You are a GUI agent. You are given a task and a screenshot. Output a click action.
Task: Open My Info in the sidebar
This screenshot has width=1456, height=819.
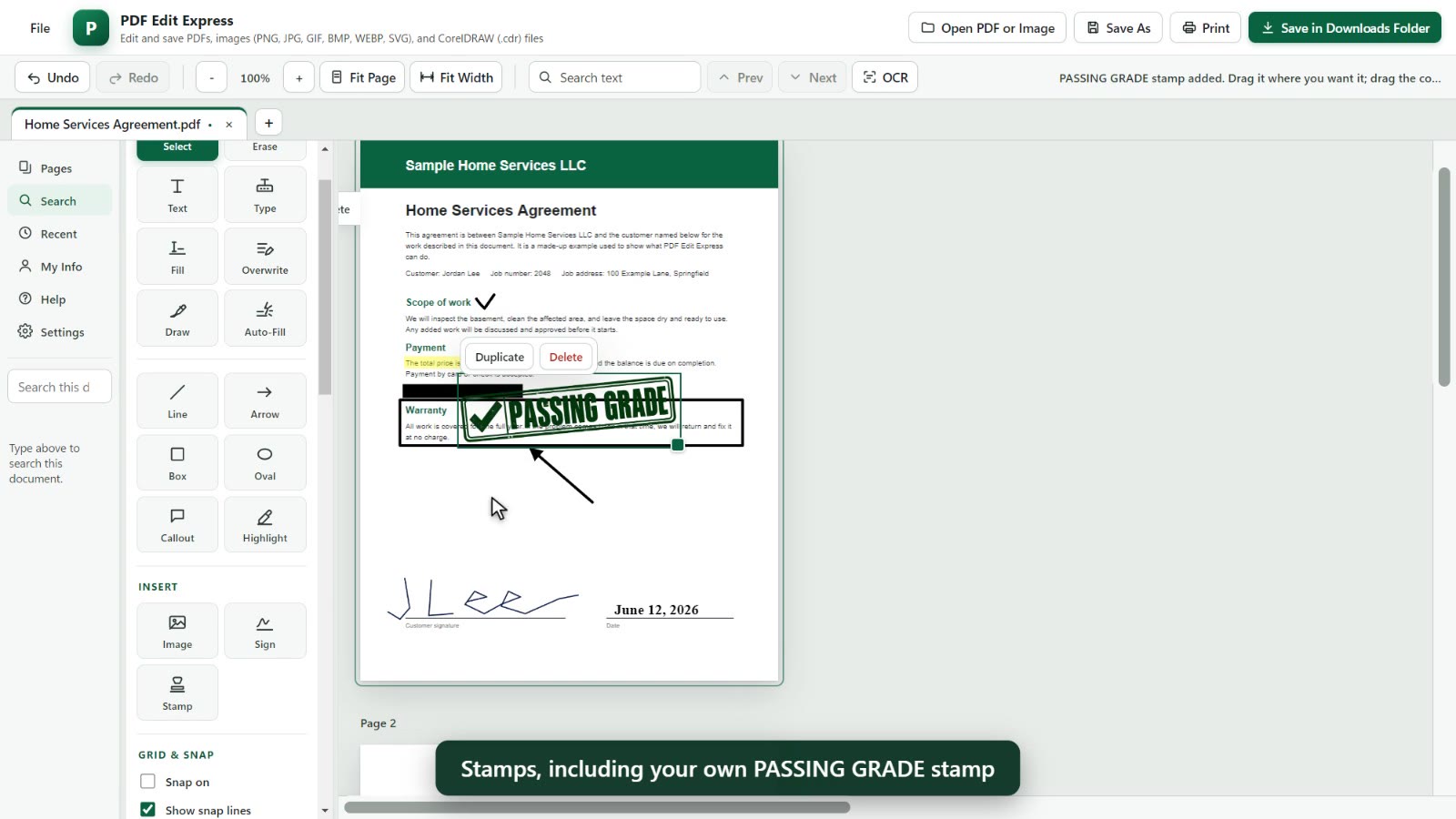pos(59,267)
